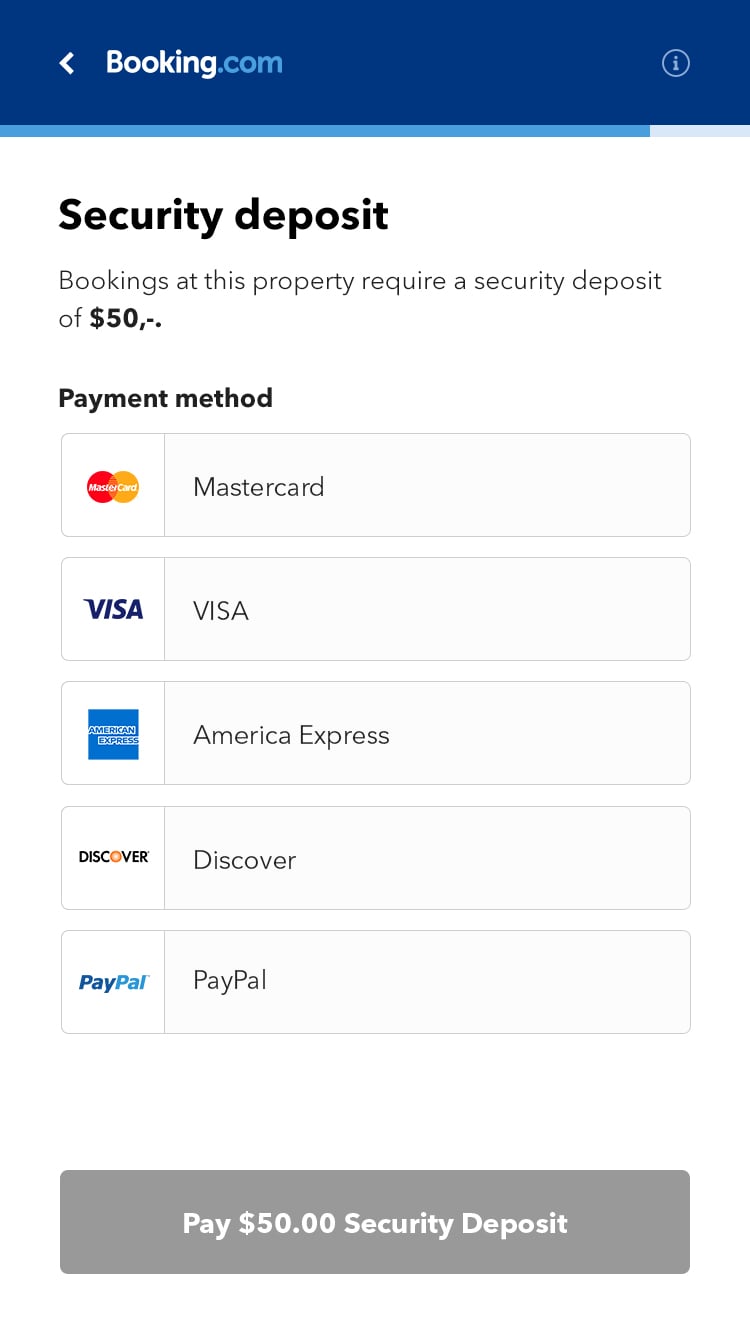750x1334 pixels.
Task: Click the filled blue progress bar
Action: tap(324, 131)
